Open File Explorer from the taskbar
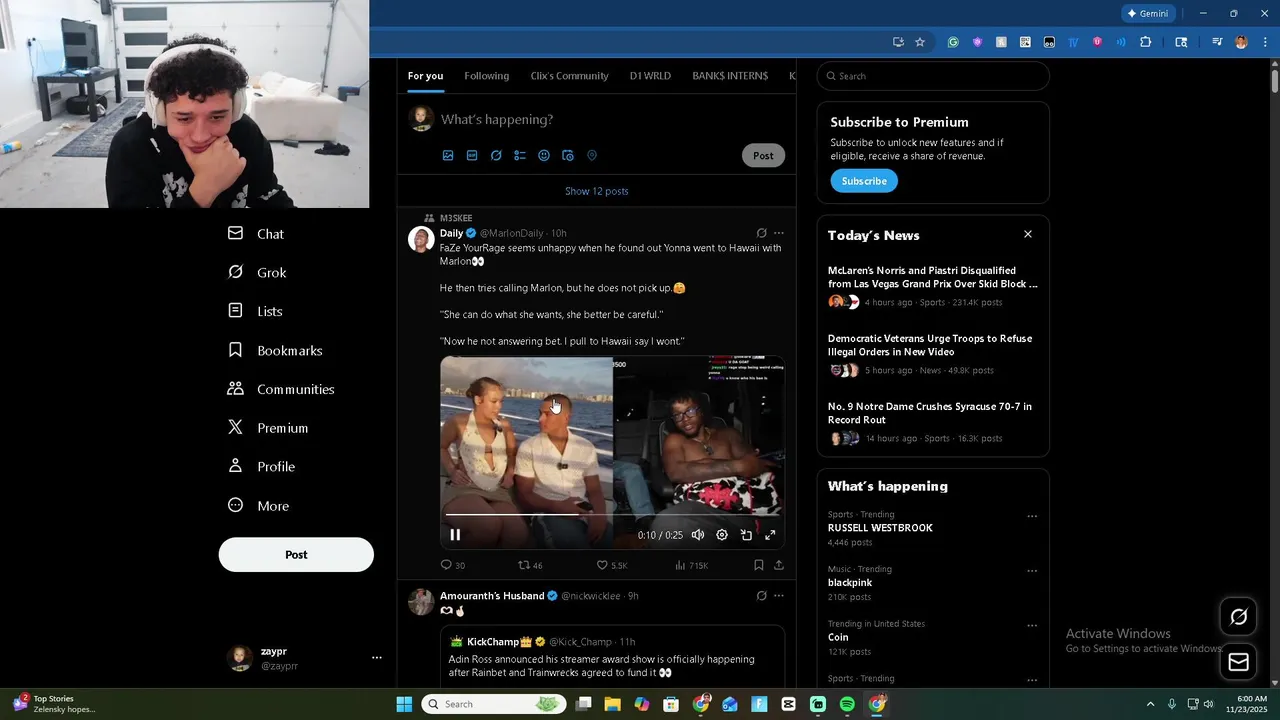 point(612,704)
